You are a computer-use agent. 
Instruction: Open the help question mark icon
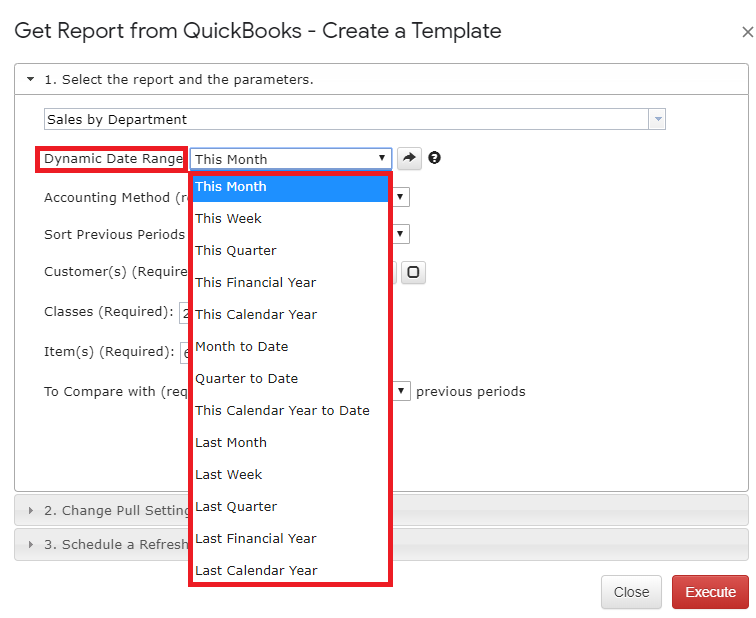pyautogui.click(x=434, y=158)
